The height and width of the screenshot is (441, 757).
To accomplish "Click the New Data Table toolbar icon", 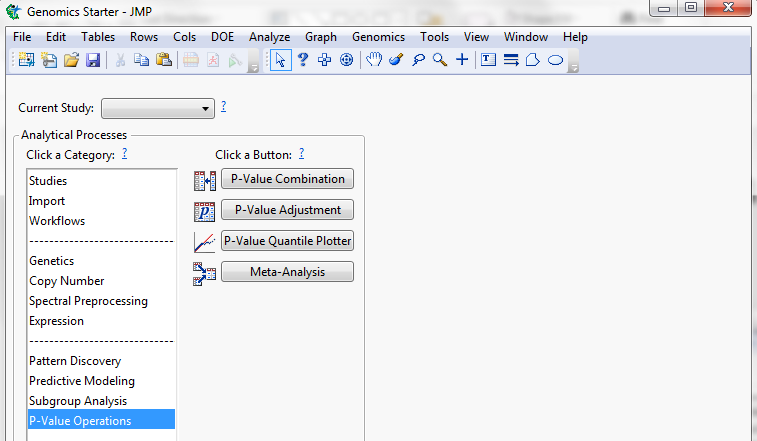I will pyautogui.click(x=27, y=60).
